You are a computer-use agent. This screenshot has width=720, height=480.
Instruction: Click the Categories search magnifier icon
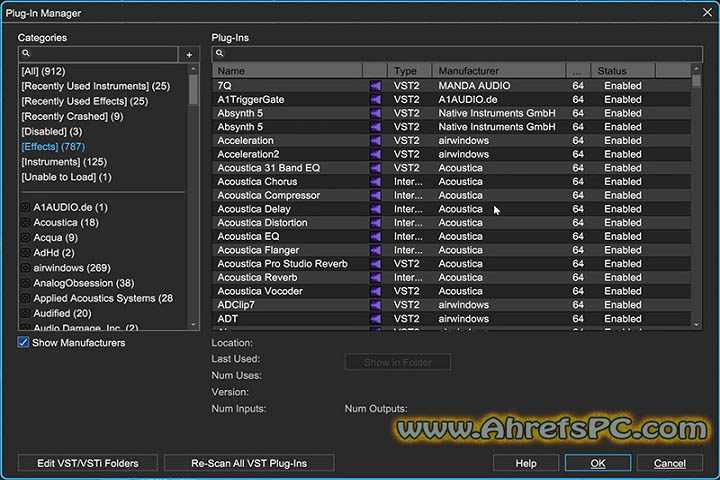pyautogui.click(x=26, y=53)
